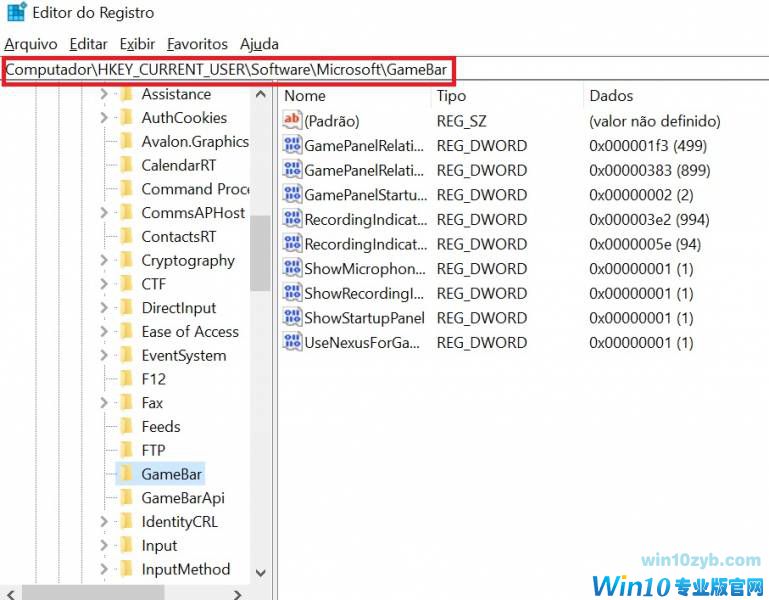769x600 pixels.
Task: Click the Registry Editor app icon in title bar
Action: coord(17,13)
